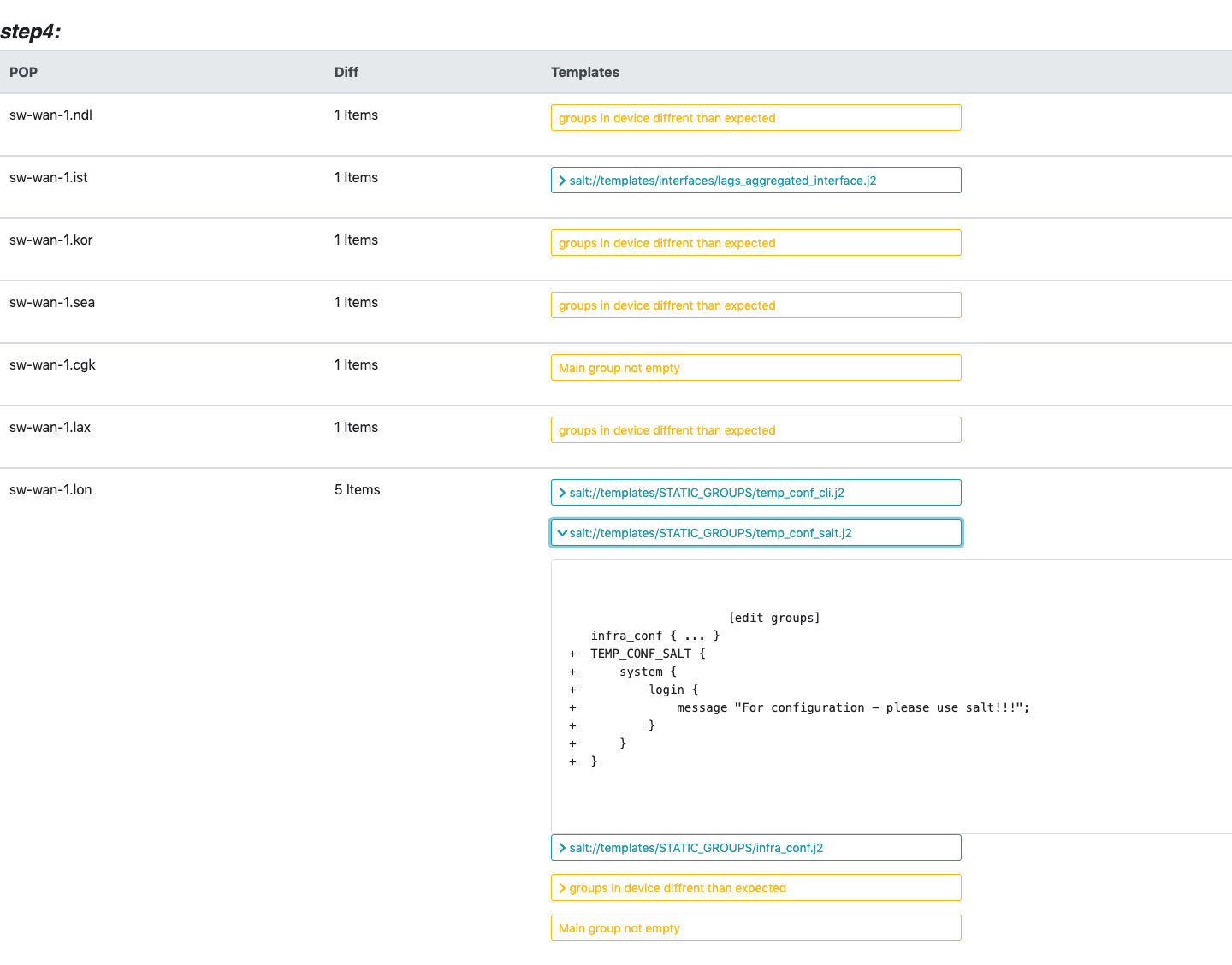
Task: Click the chevron icon beside lags_aggregated_interface.j2
Action: point(562,181)
